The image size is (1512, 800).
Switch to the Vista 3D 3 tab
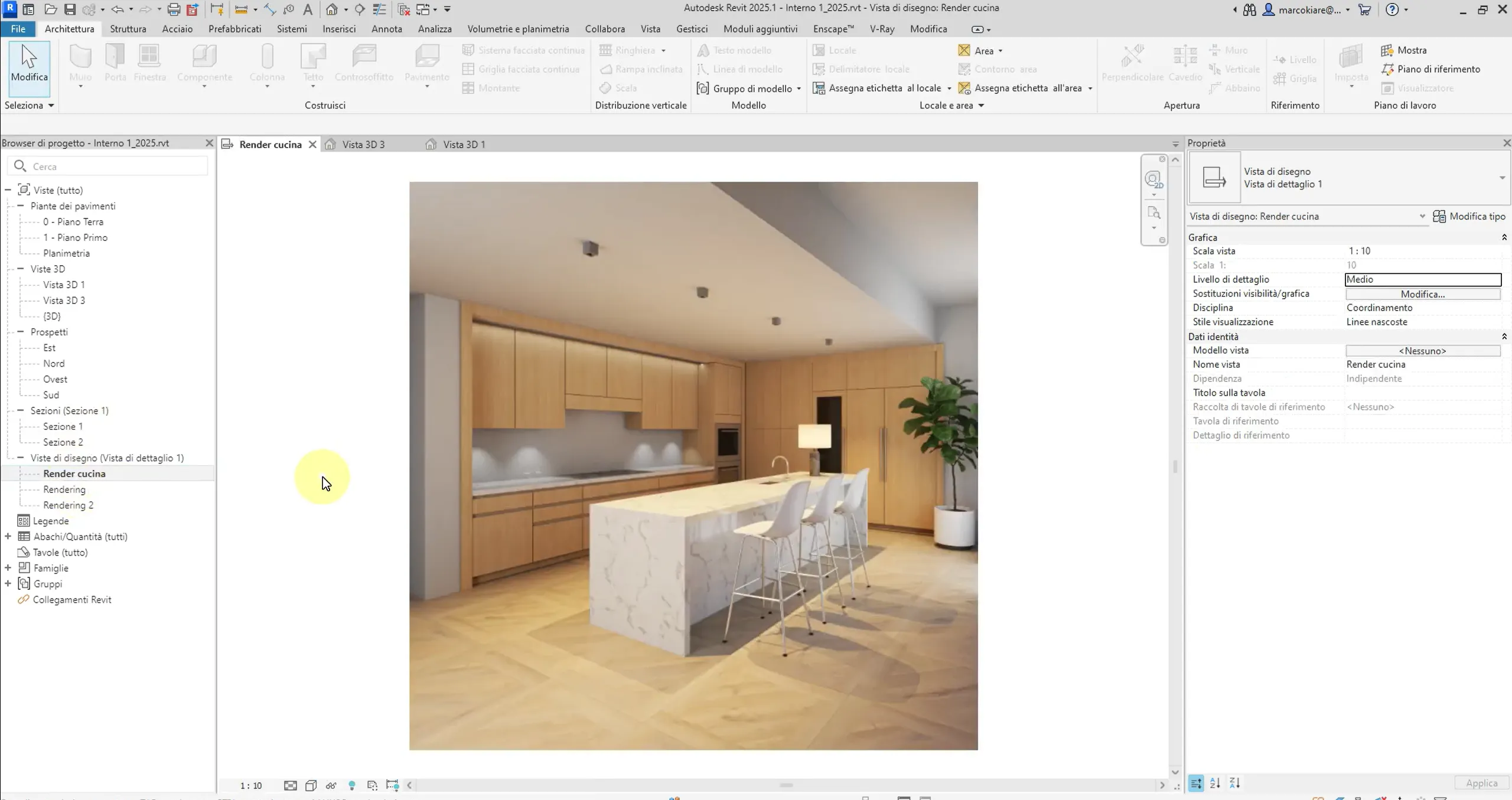(363, 145)
